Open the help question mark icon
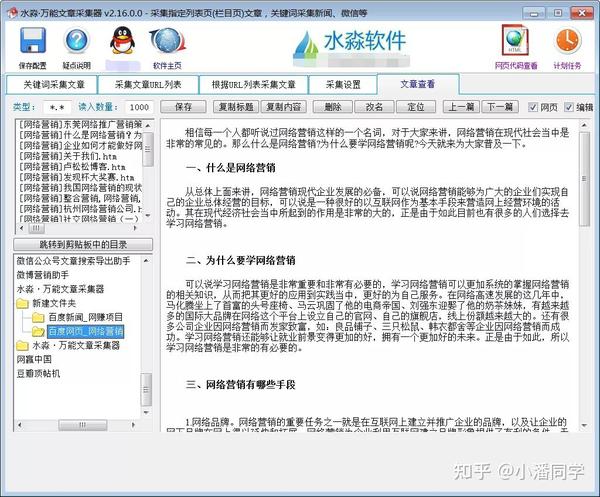600x497 pixels. pos(77,40)
